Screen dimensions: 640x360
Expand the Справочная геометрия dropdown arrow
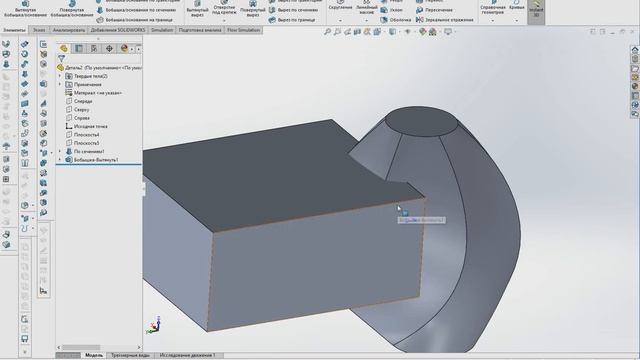click(492, 20)
